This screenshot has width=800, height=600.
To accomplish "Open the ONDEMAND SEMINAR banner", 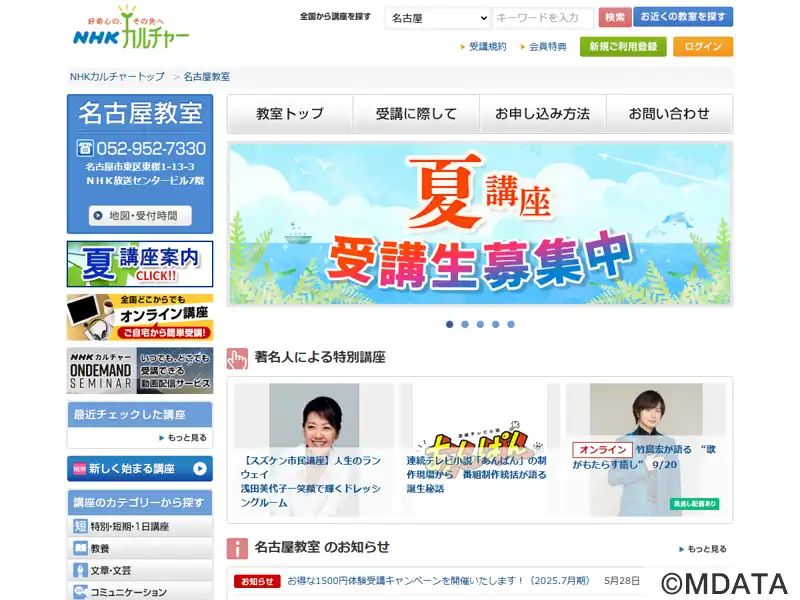I will pyautogui.click(x=140, y=371).
